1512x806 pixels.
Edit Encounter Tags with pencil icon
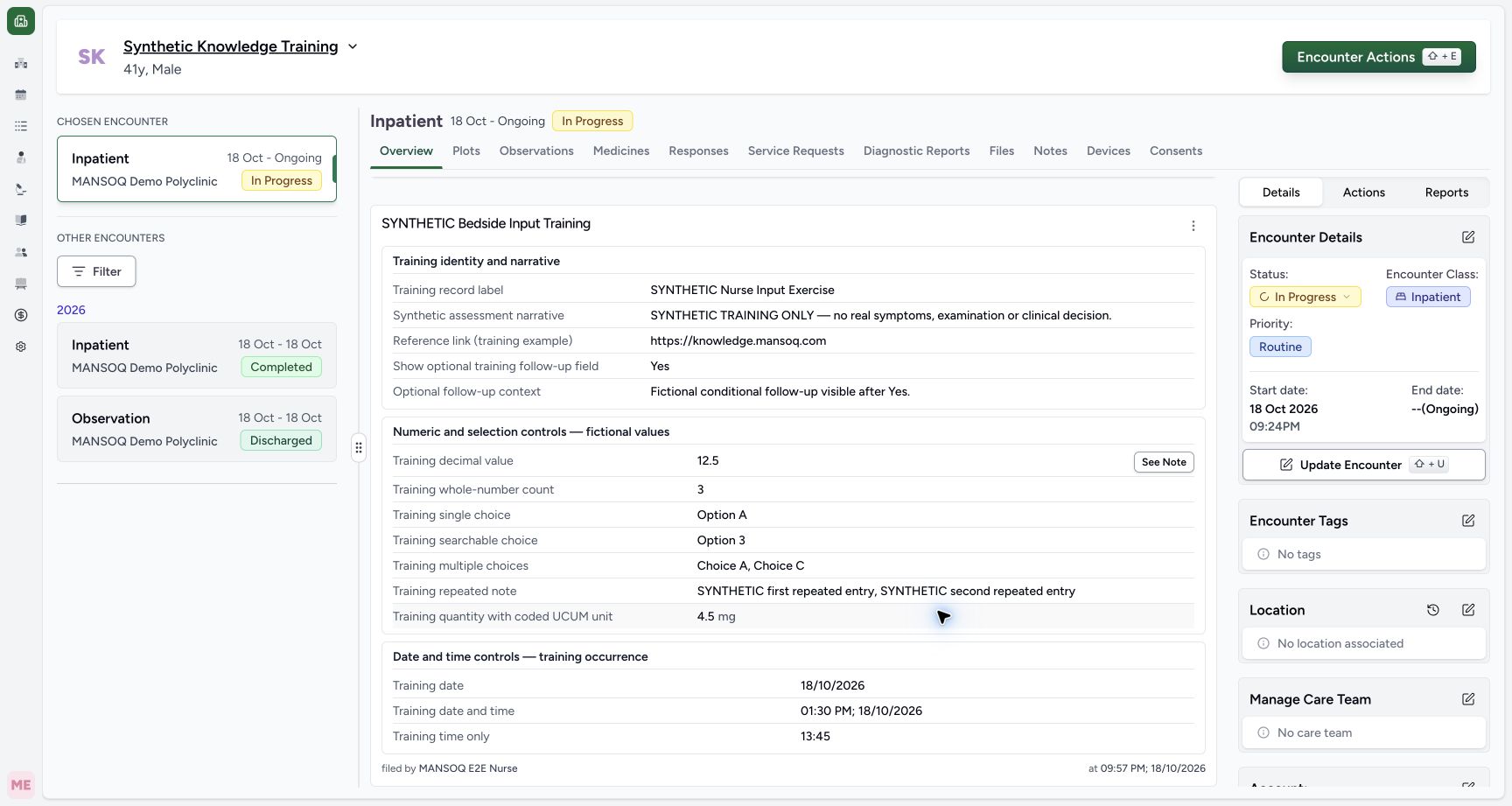click(x=1468, y=521)
